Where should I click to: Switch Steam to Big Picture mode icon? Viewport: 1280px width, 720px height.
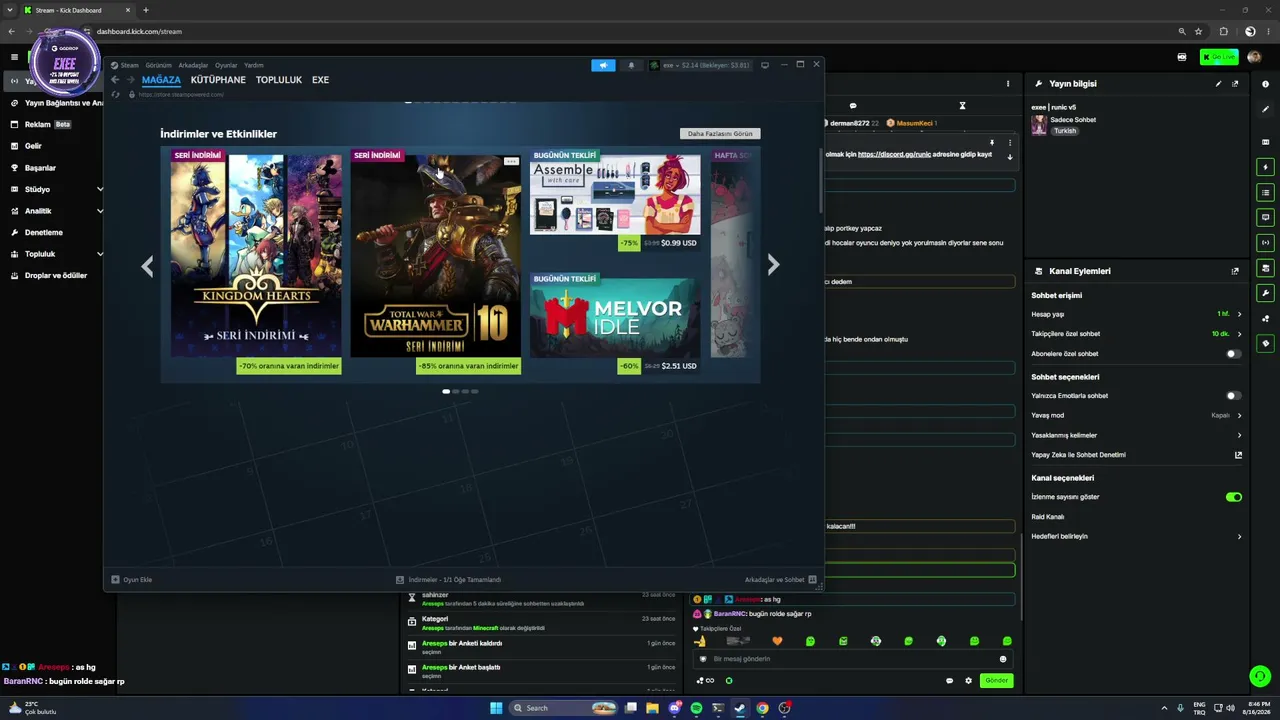point(765,65)
